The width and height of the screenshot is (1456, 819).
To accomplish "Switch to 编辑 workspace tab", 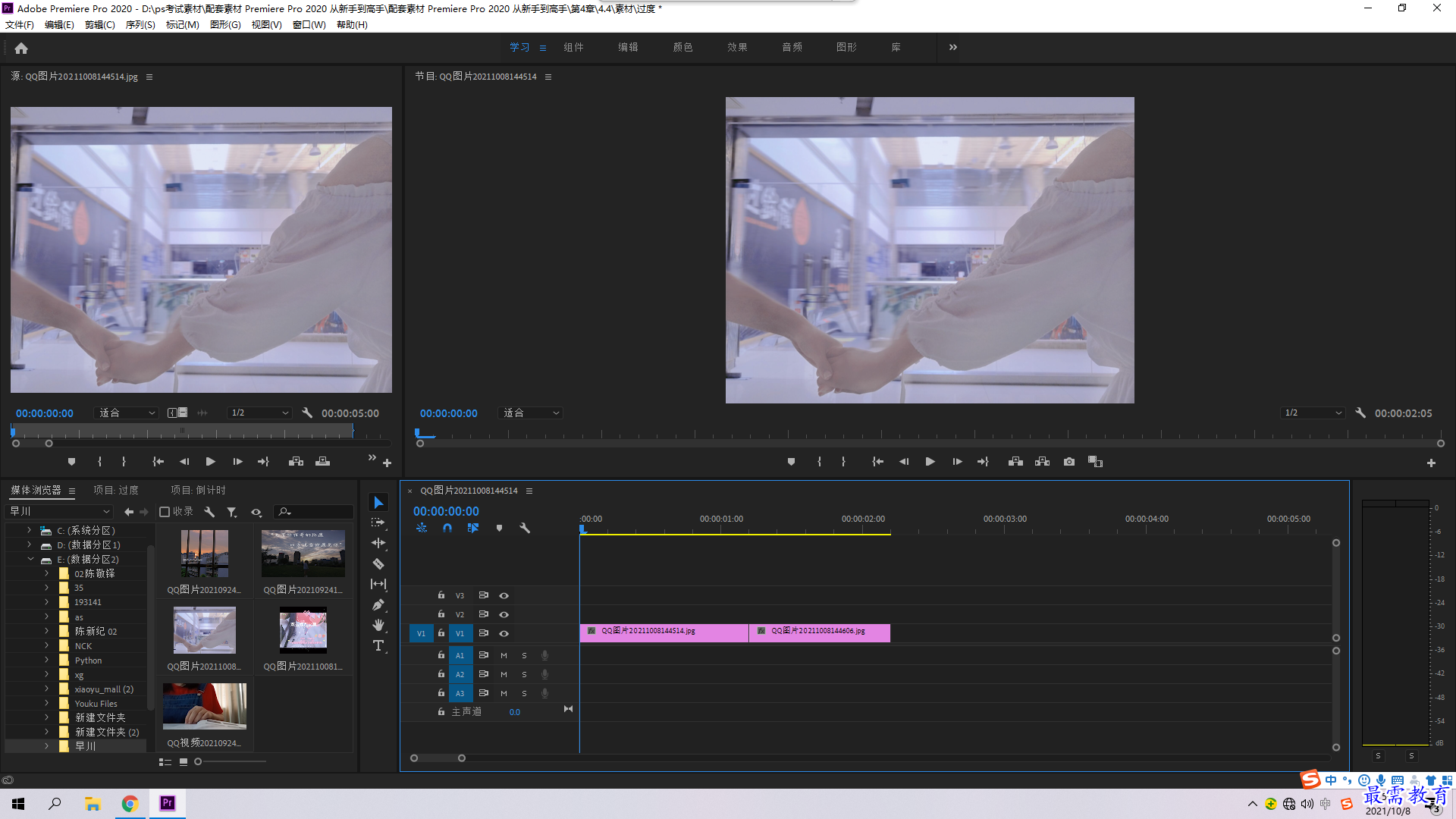I will point(628,47).
